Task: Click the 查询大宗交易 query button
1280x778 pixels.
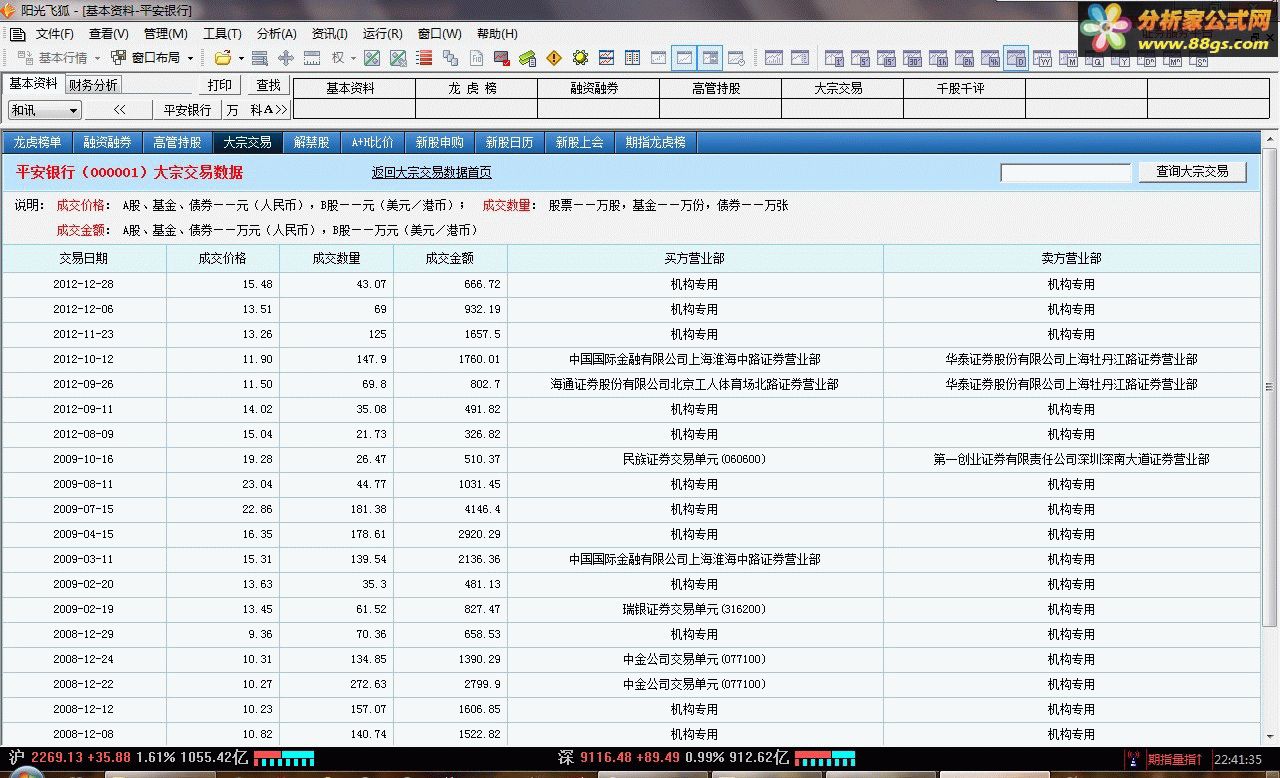Action: click(1192, 172)
